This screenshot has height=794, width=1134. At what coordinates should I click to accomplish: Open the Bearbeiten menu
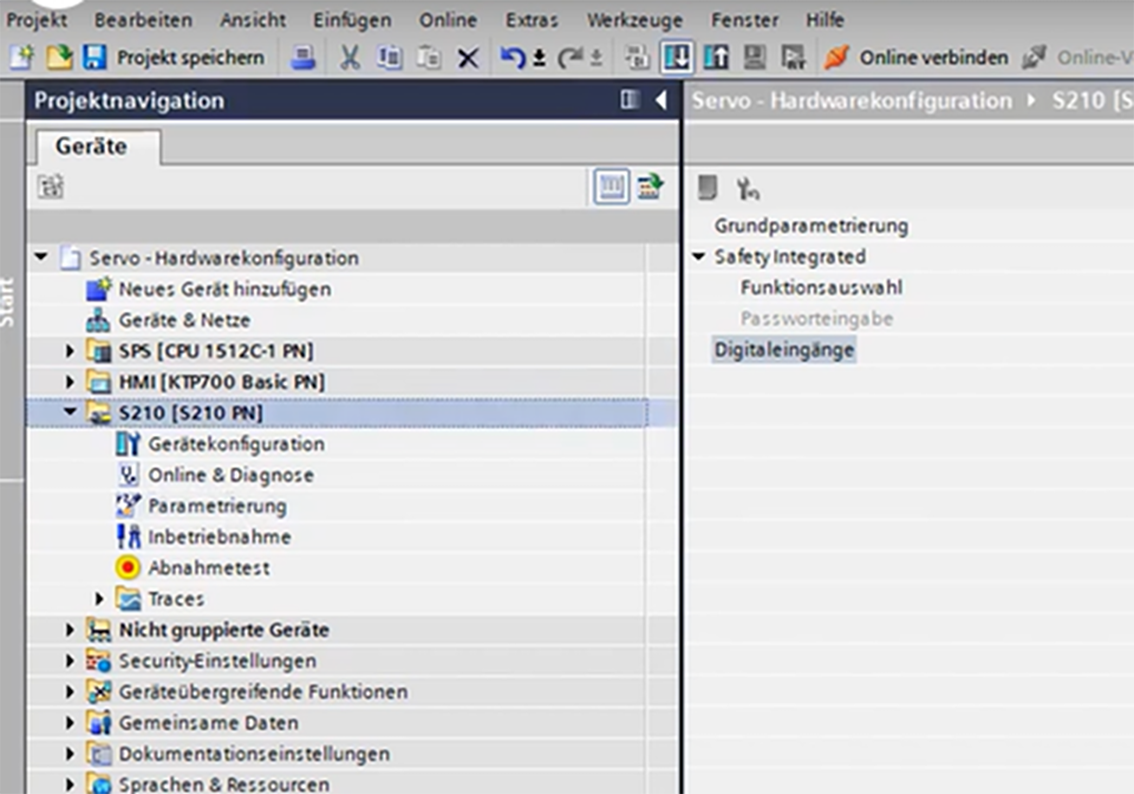tap(143, 20)
